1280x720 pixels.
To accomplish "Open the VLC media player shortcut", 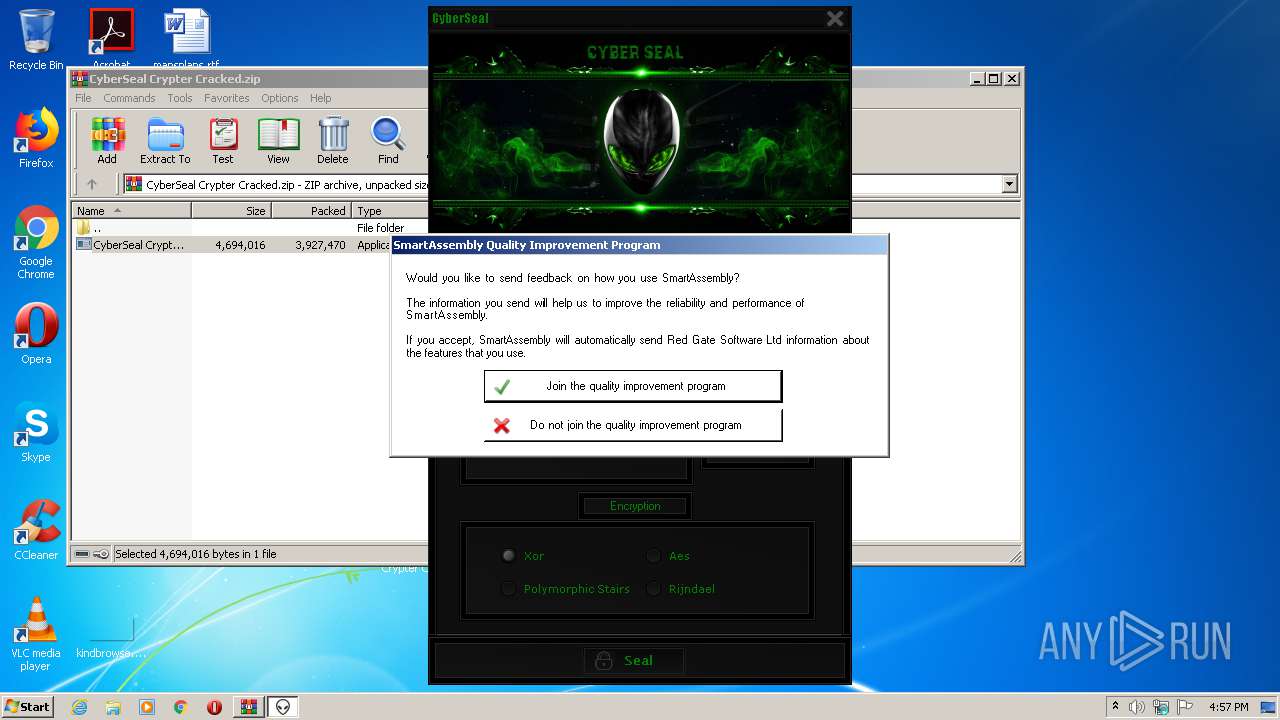I will pos(36,634).
